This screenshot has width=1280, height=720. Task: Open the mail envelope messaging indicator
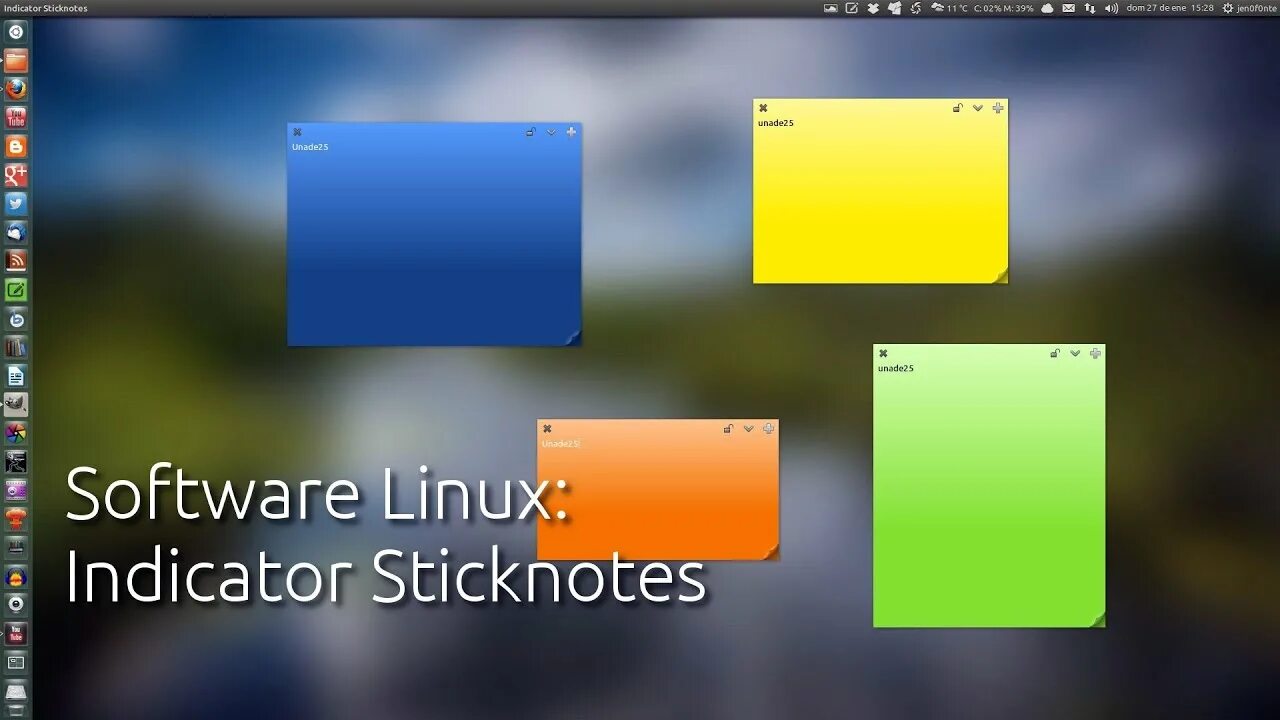pyautogui.click(x=1068, y=8)
